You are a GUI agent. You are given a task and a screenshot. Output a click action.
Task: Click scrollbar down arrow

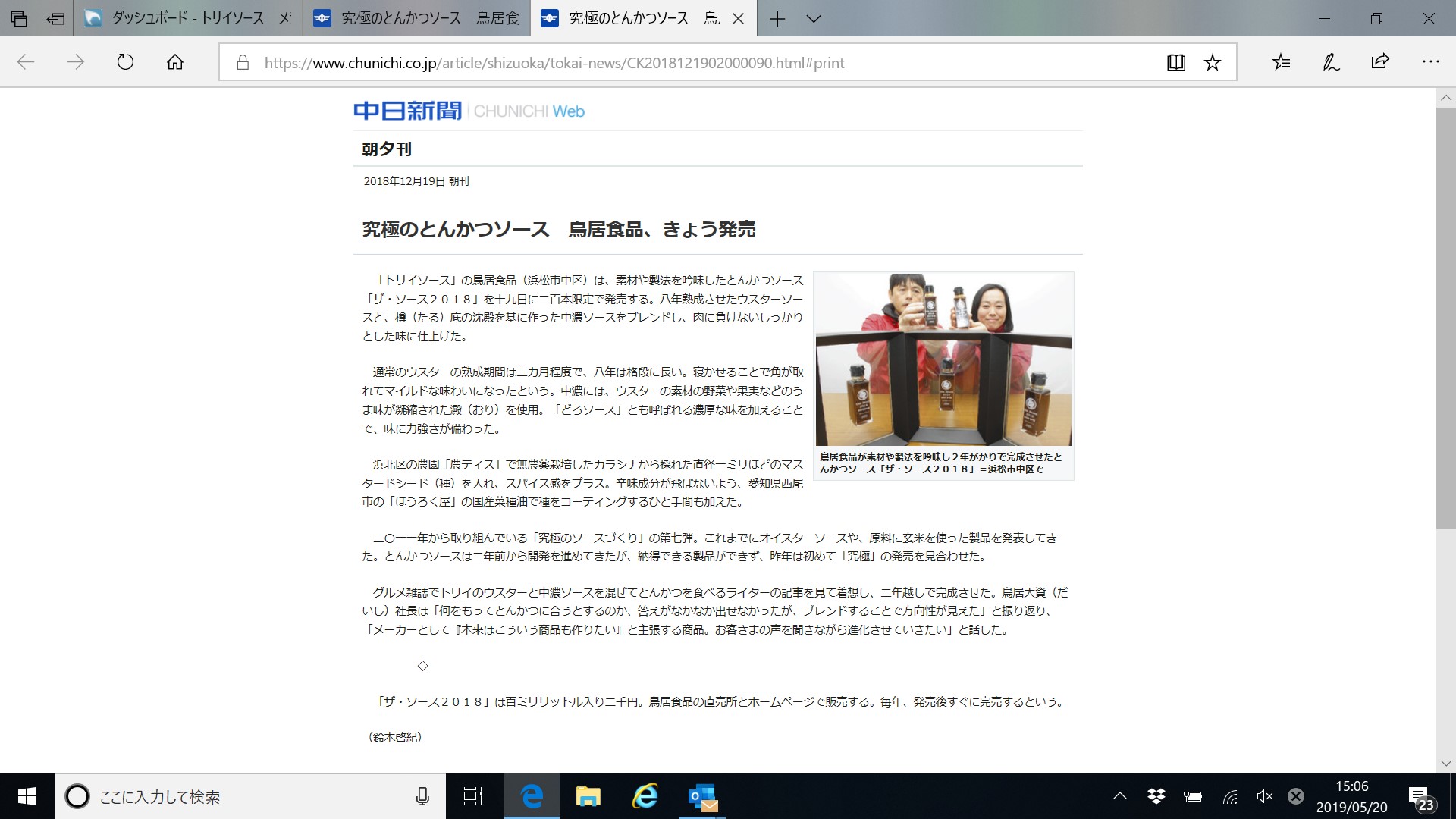(1445, 763)
